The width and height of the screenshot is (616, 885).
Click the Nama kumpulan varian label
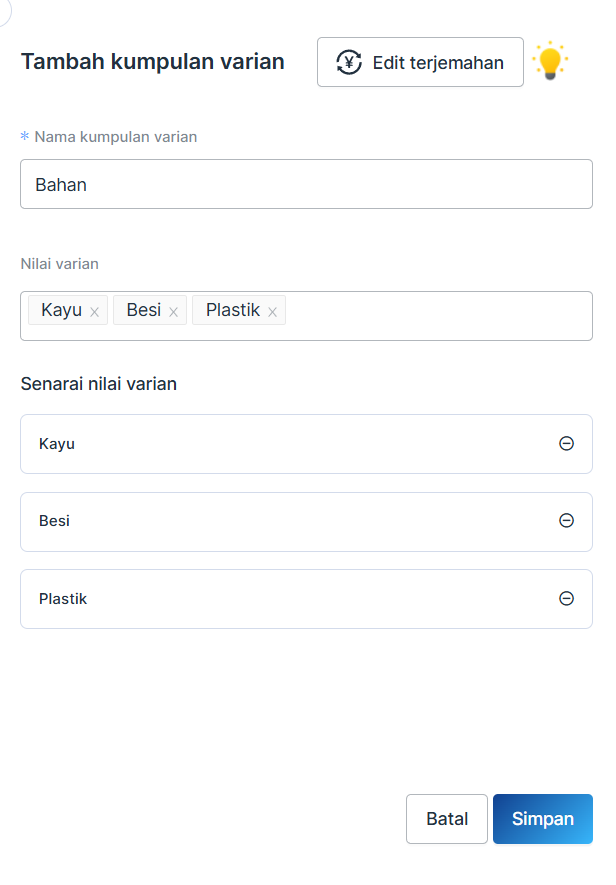tap(115, 137)
